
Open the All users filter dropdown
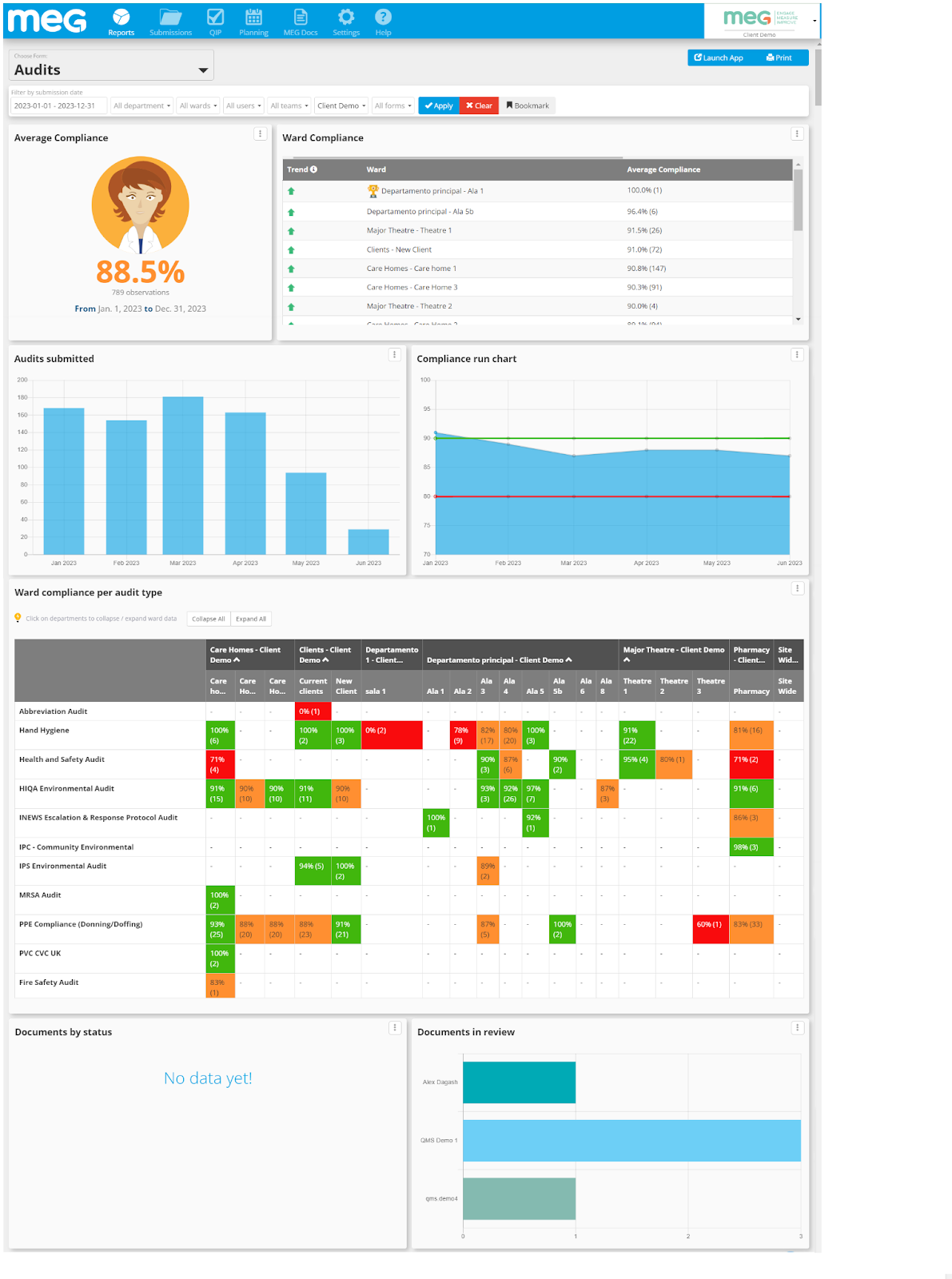point(244,106)
